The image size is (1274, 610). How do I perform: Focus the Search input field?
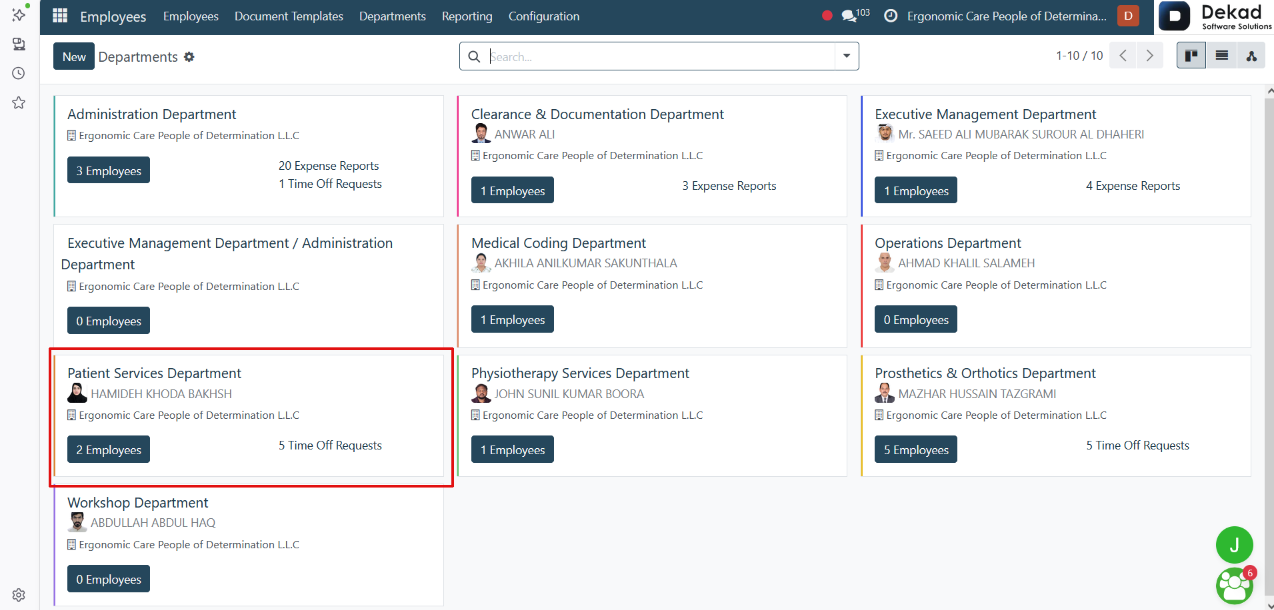[x=660, y=57]
